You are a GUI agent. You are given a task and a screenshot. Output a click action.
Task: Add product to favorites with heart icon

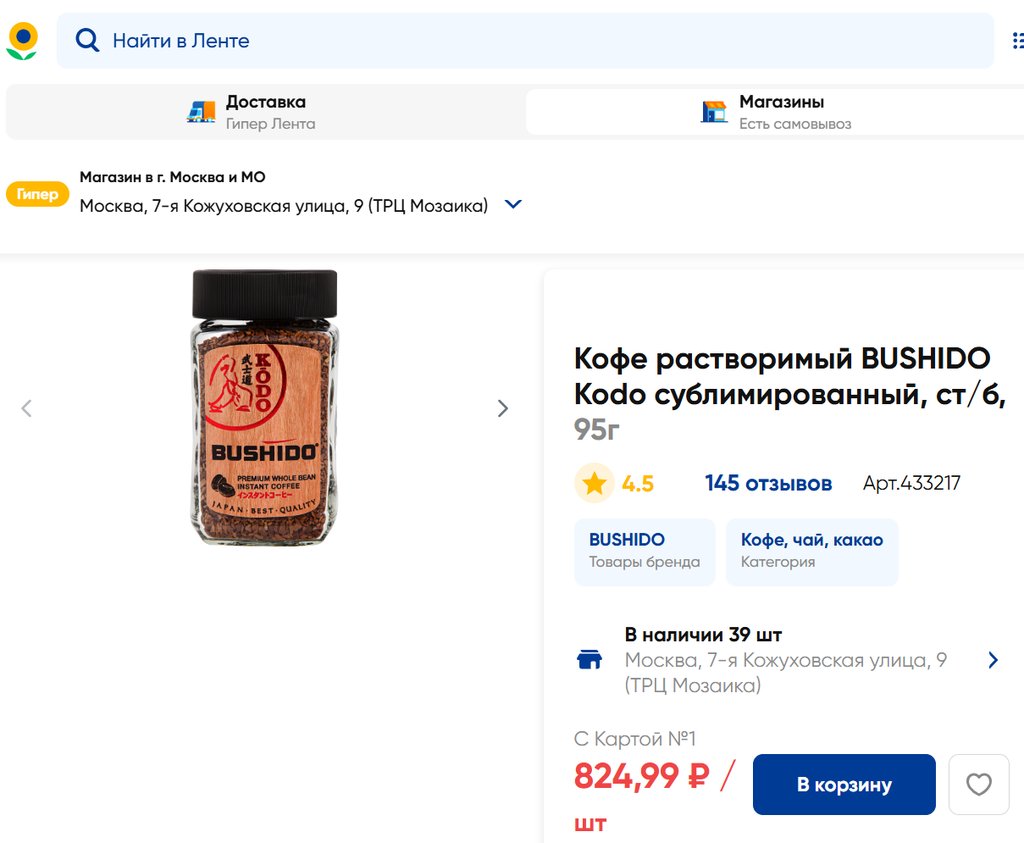979,785
